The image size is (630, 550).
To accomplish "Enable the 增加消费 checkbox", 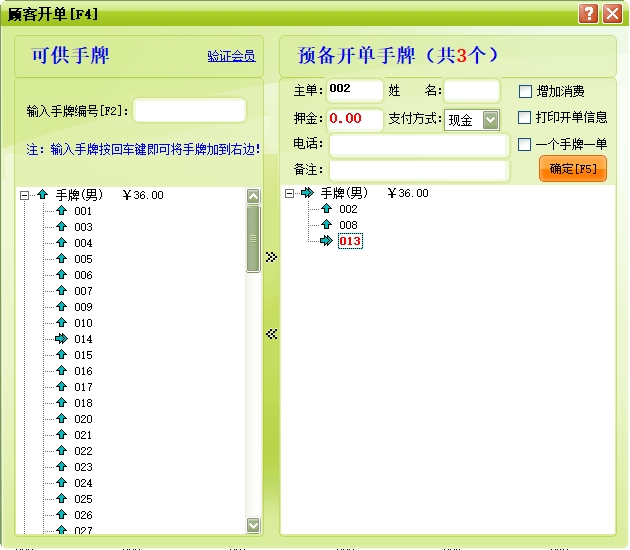I will click(525, 91).
